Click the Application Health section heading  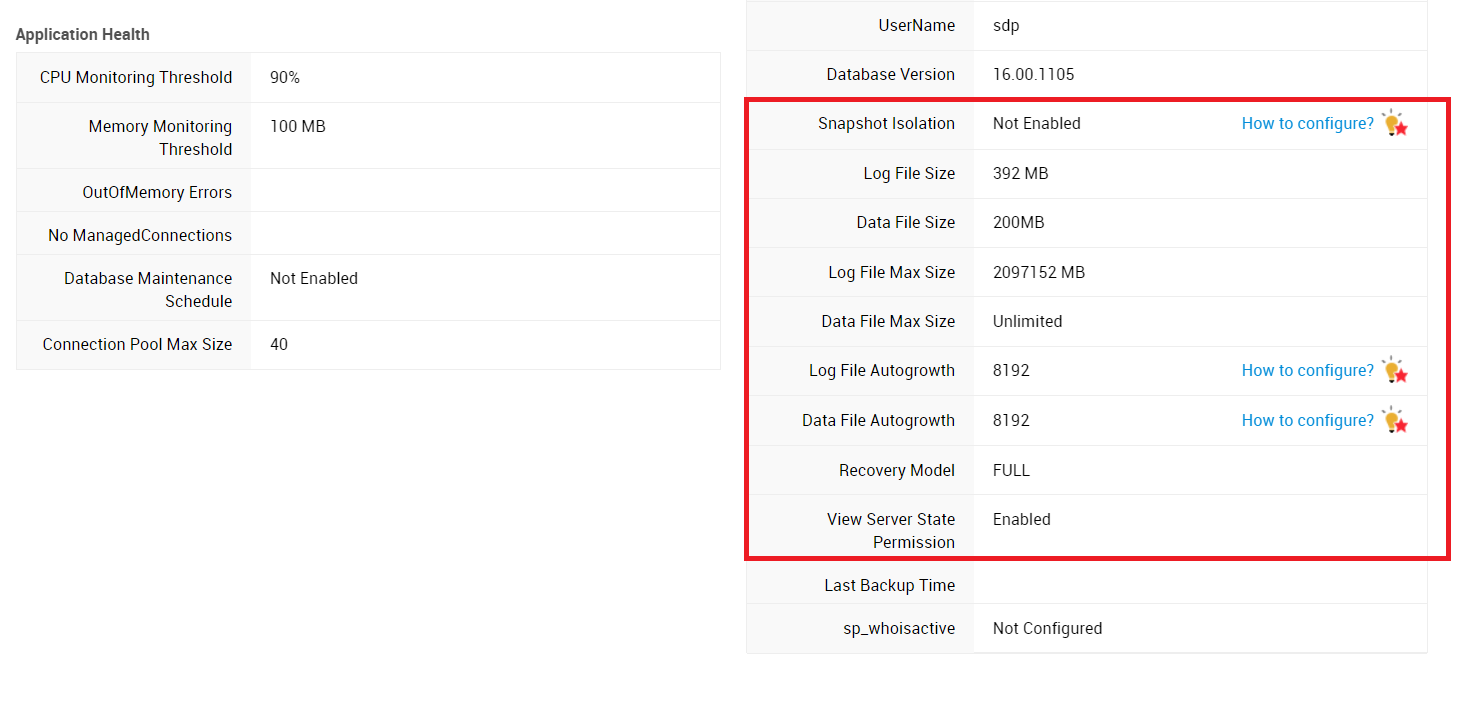tap(83, 35)
